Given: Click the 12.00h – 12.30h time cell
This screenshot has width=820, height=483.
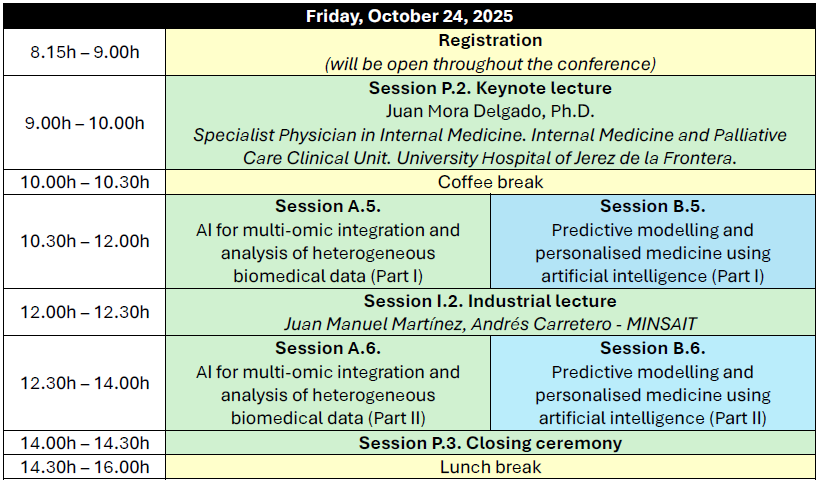Looking at the screenshot, I should coord(84,312).
